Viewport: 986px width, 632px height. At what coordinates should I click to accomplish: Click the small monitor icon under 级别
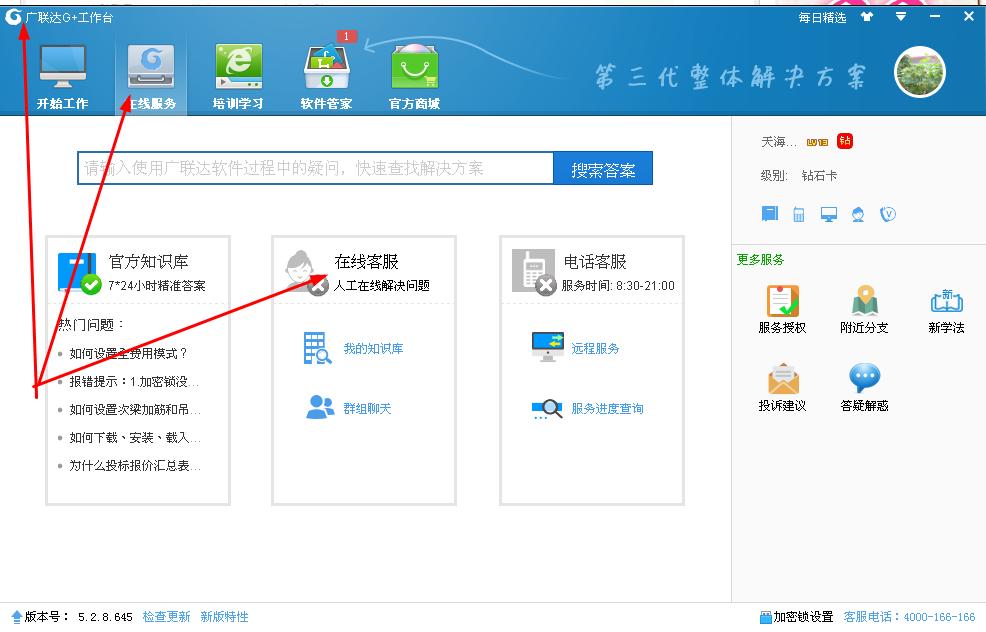click(x=829, y=214)
